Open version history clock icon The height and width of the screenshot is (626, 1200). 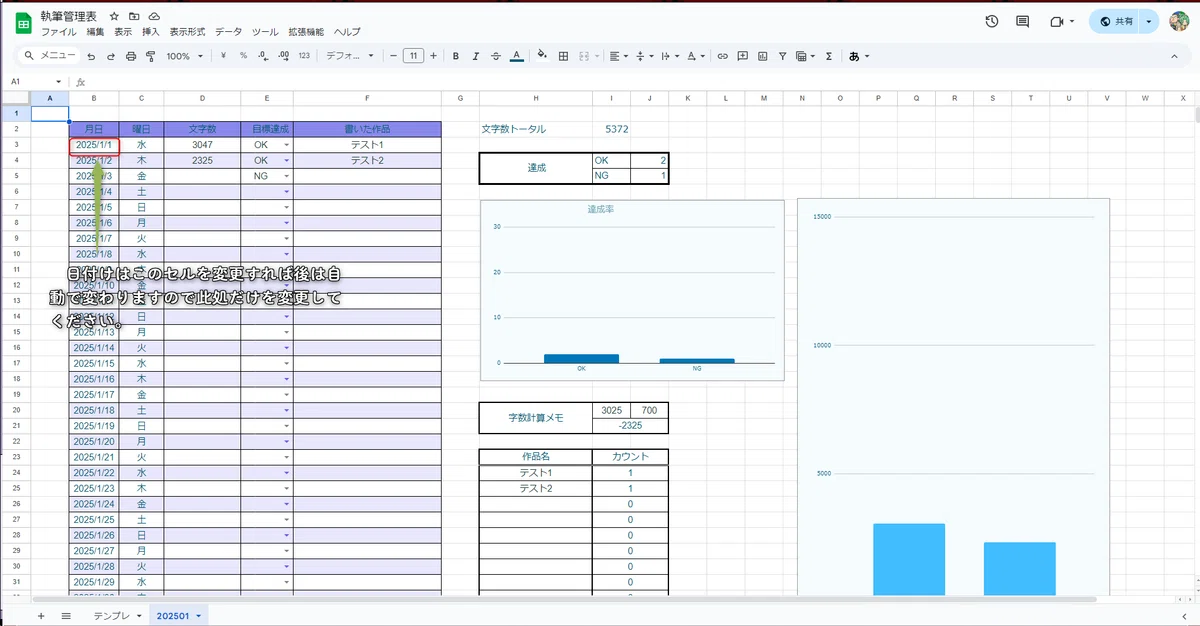(x=991, y=21)
